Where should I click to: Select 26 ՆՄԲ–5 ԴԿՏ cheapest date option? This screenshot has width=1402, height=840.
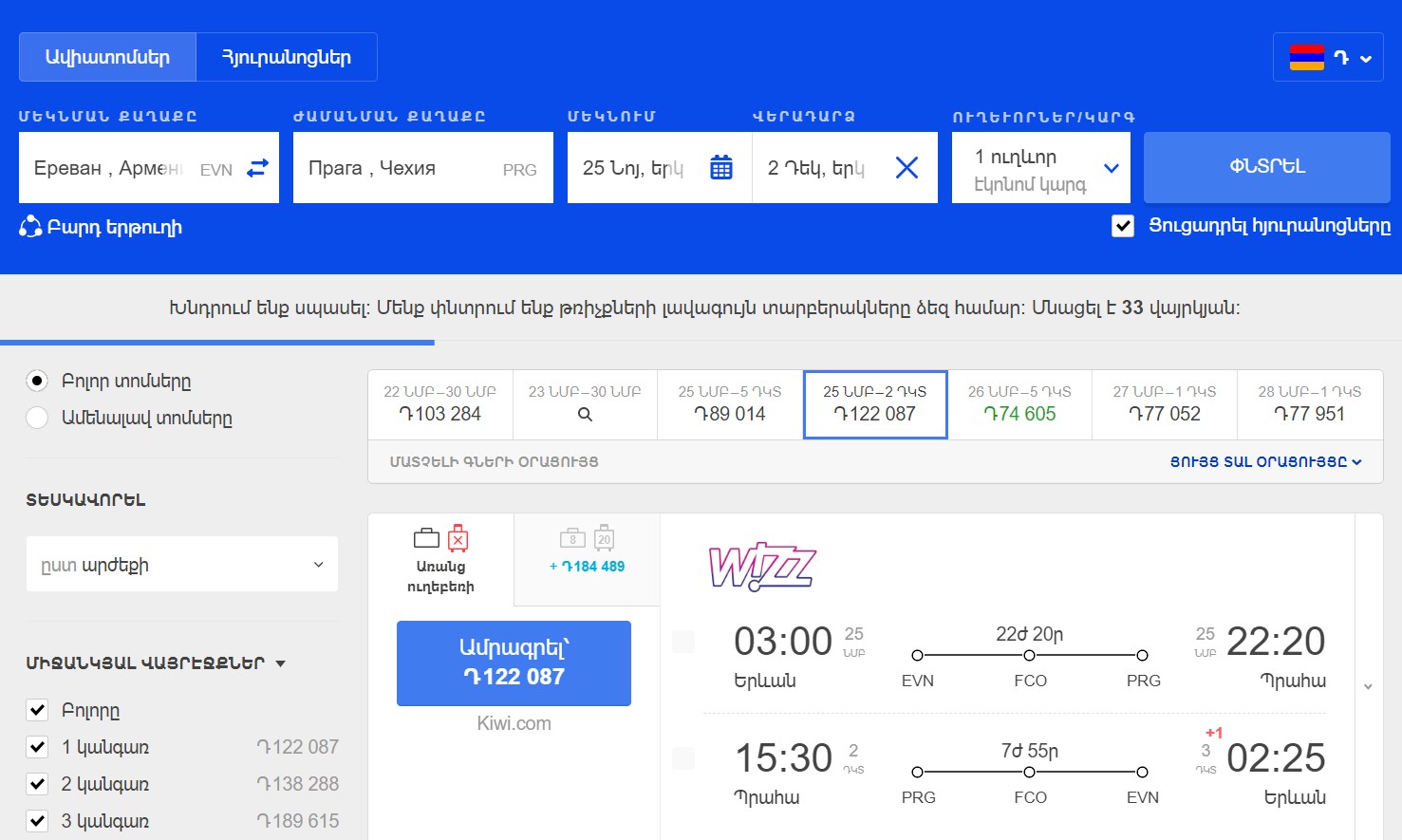click(x=1019, y=404)
